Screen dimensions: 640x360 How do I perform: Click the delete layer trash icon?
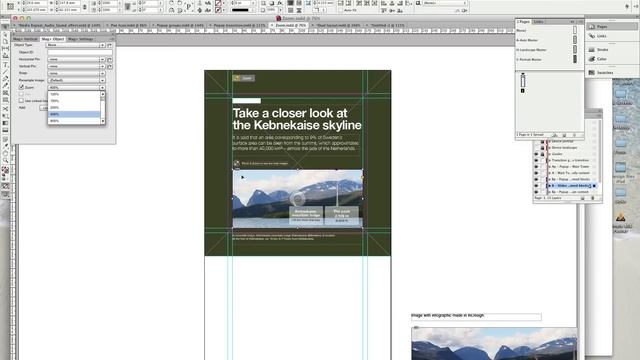593,198
